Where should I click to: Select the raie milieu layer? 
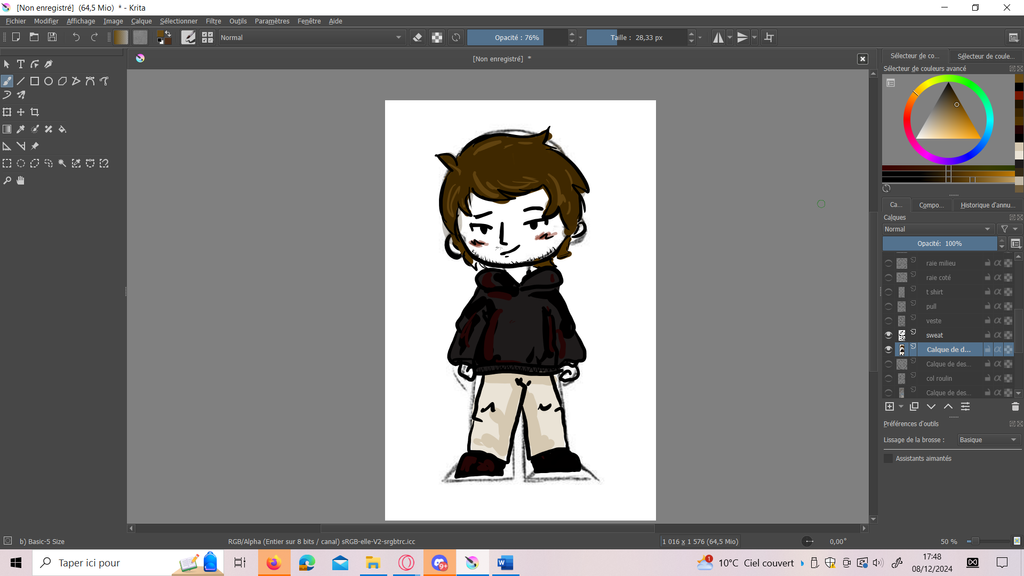click(x=940, y=263)
